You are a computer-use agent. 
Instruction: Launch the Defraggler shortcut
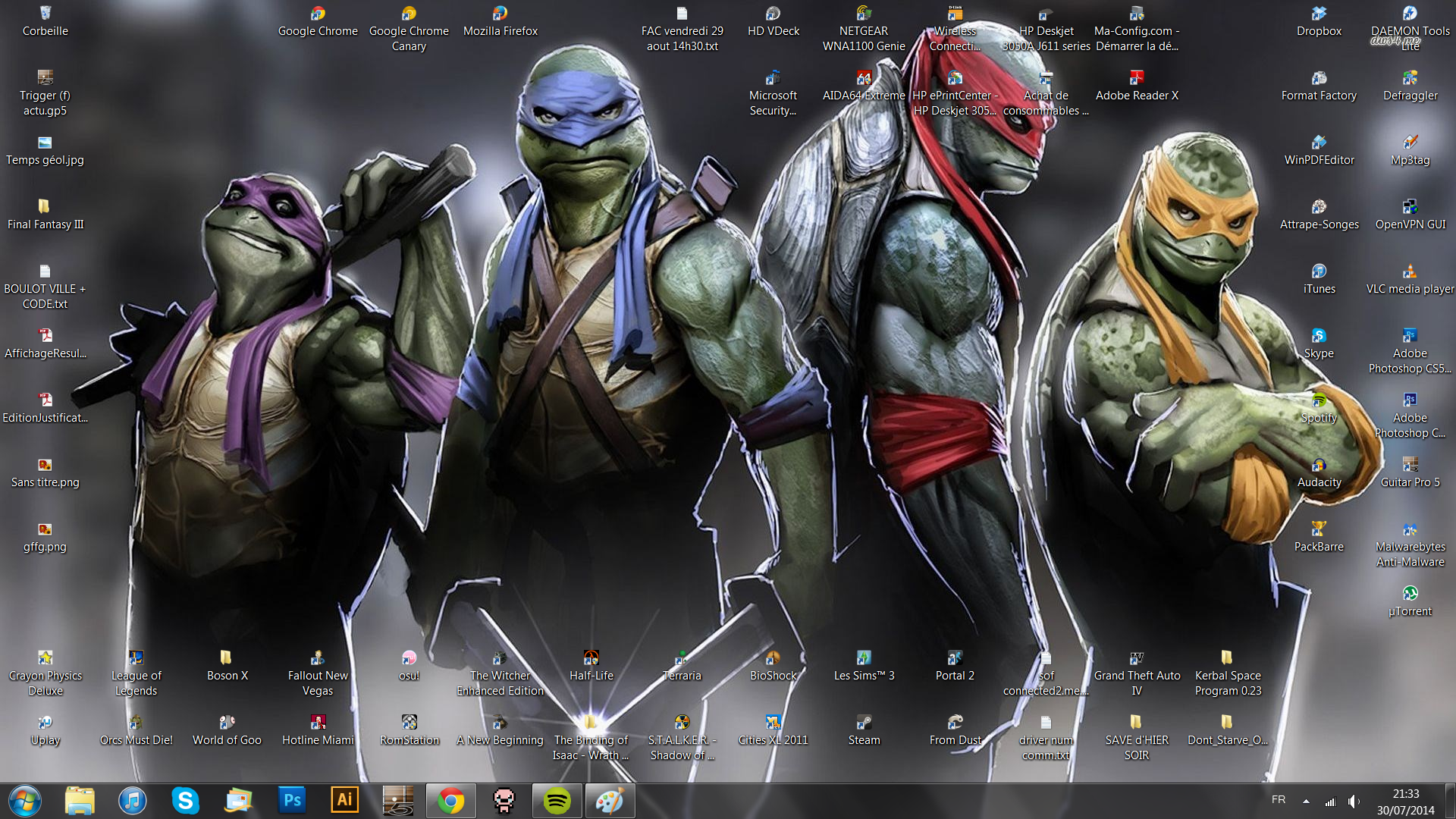pos(1410,86)
